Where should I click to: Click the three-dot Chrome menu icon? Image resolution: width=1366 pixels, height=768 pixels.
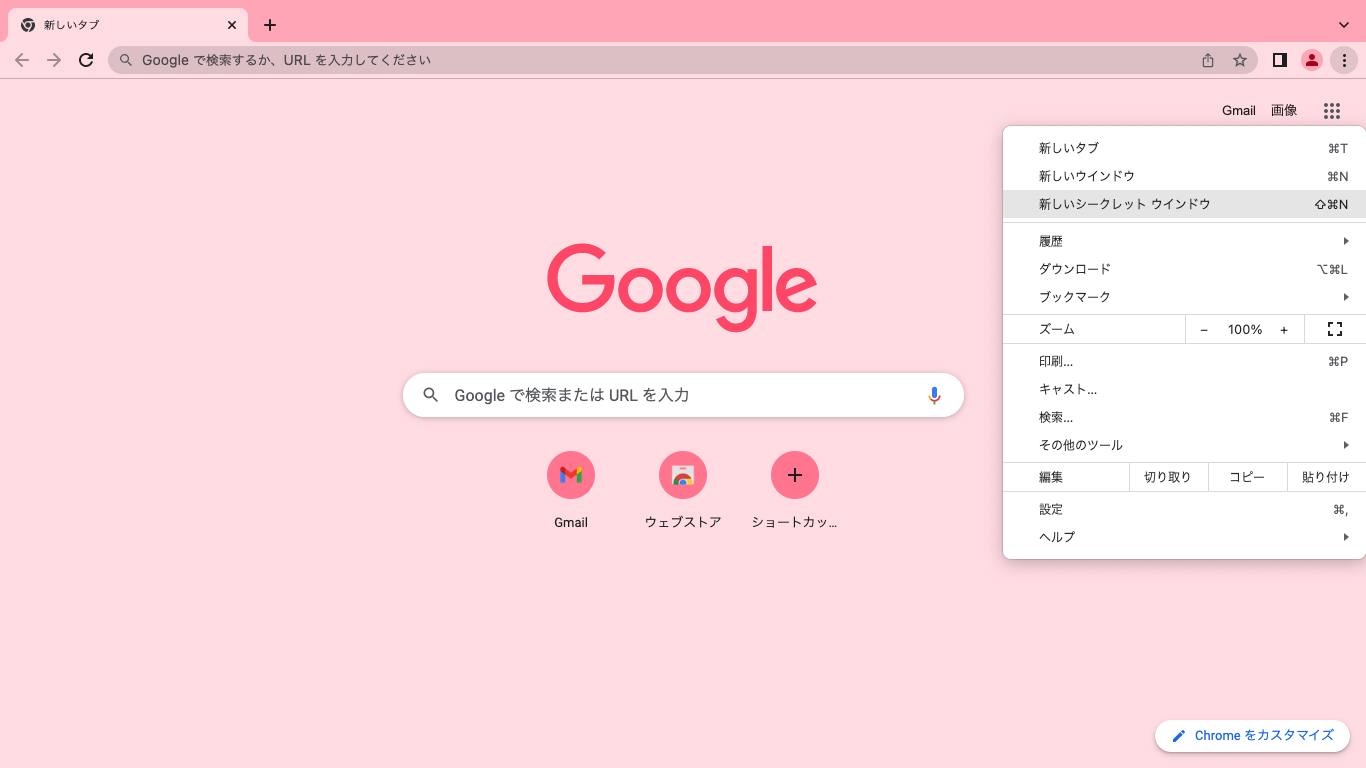[x=1344, y=60]
